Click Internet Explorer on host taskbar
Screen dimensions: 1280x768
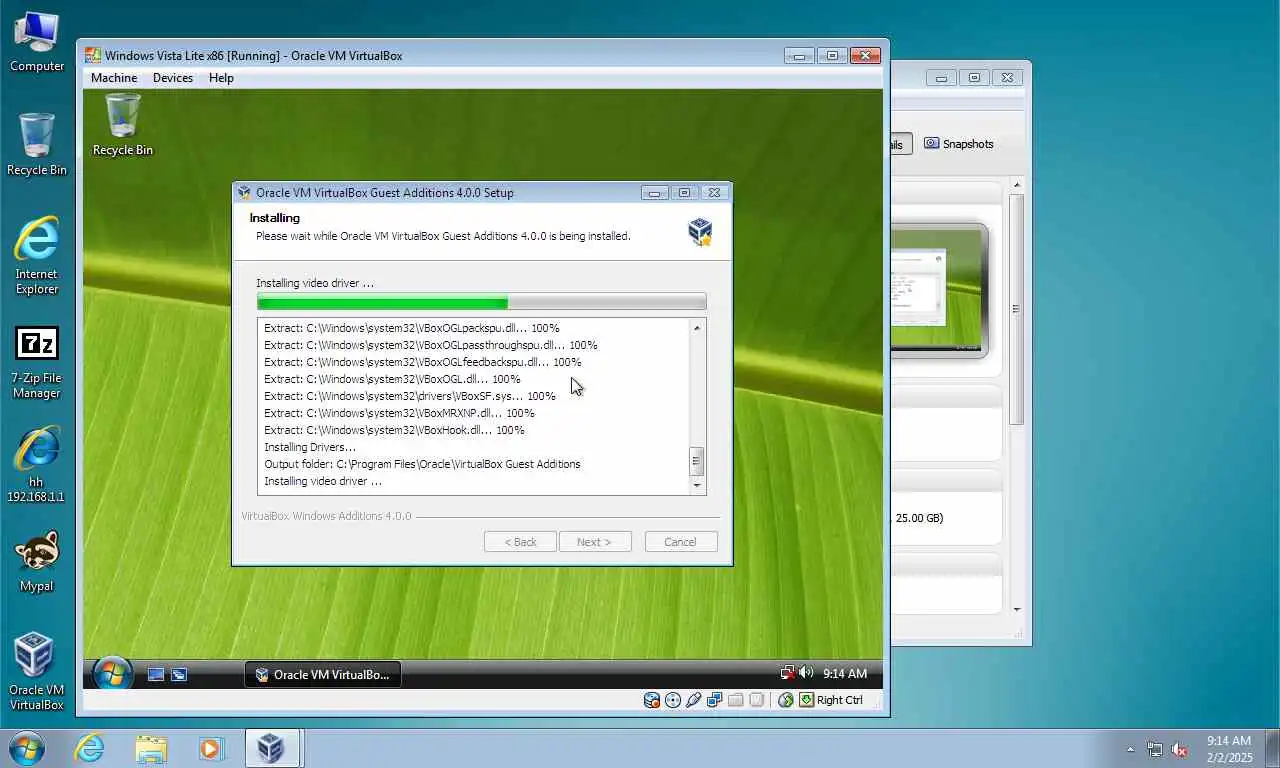[x=89, y=747]
